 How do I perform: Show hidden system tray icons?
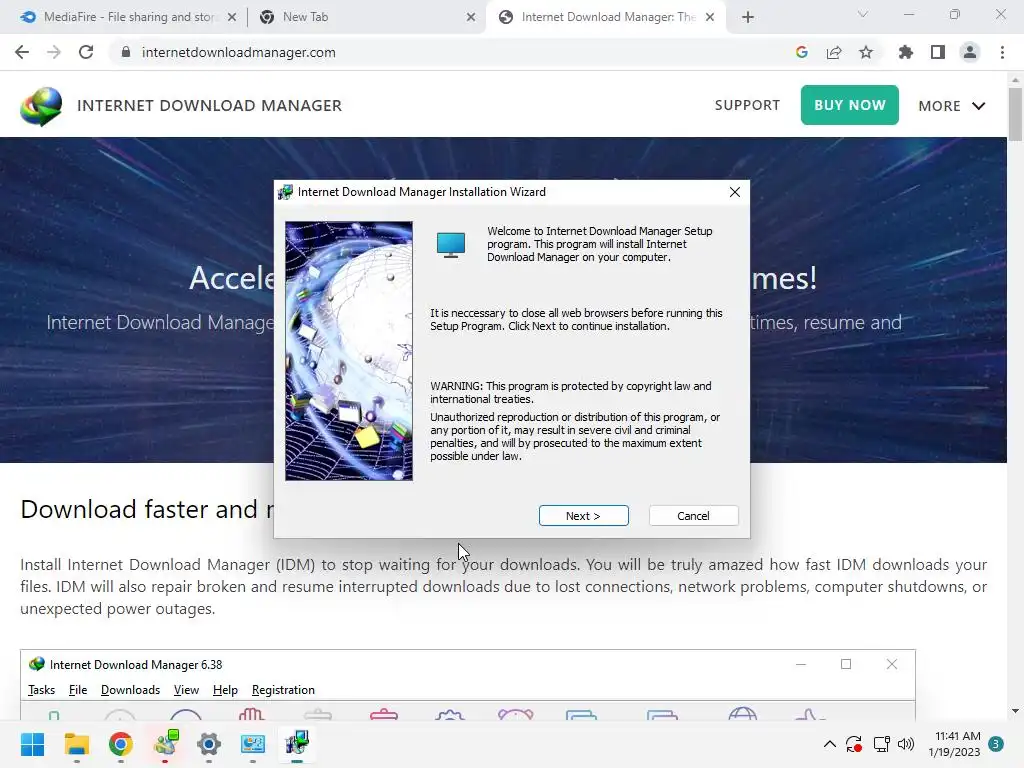[829, 744]
